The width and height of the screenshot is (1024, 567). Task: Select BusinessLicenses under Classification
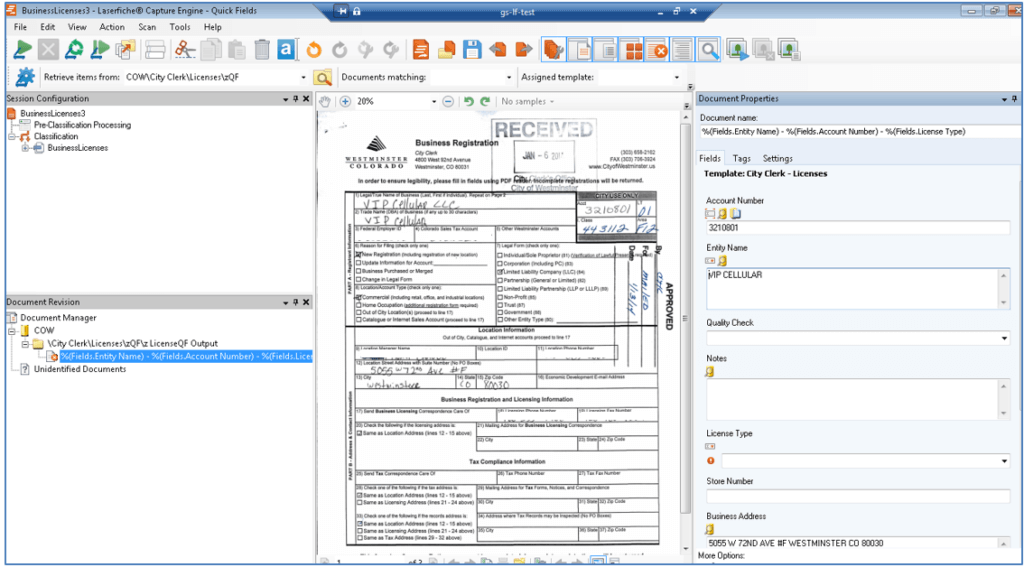coord(78,148)
